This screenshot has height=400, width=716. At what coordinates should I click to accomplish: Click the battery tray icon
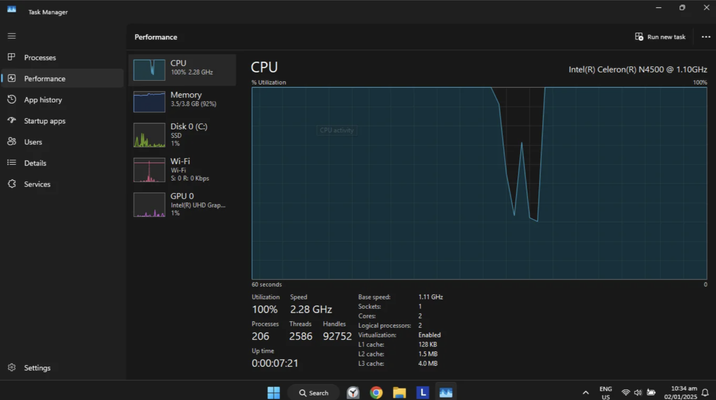pos(651,392)
